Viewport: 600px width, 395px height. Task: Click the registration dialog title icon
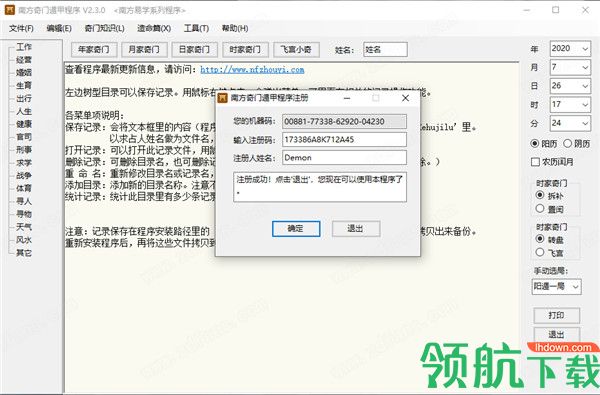(222, 98)
